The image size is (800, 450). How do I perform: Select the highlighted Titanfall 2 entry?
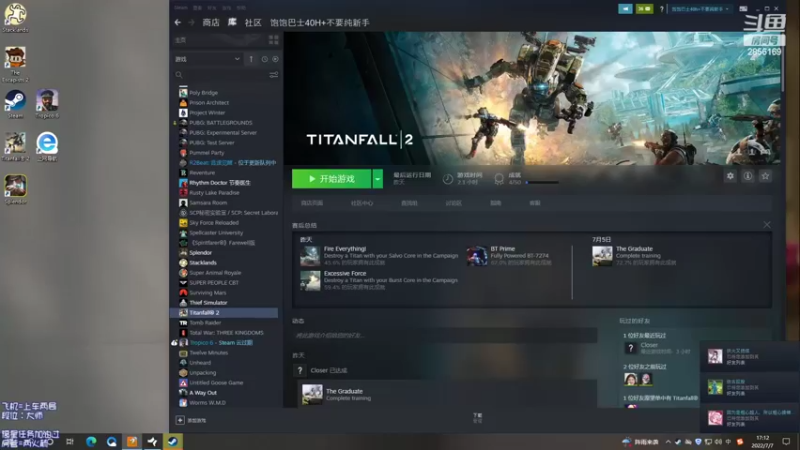pos(224,313)
